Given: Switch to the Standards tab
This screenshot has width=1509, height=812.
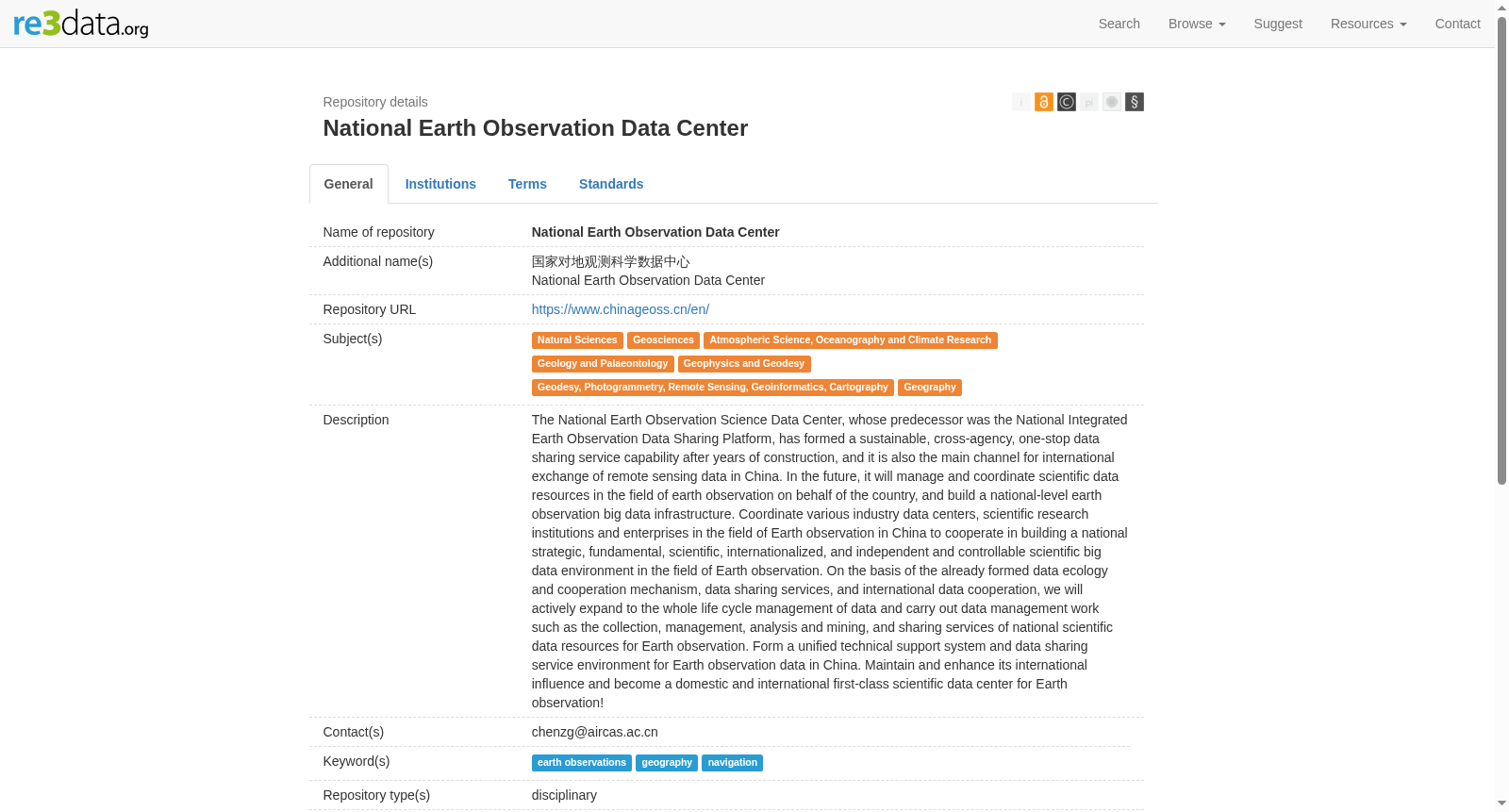Looking at the screenshot, I should [611, 184].
